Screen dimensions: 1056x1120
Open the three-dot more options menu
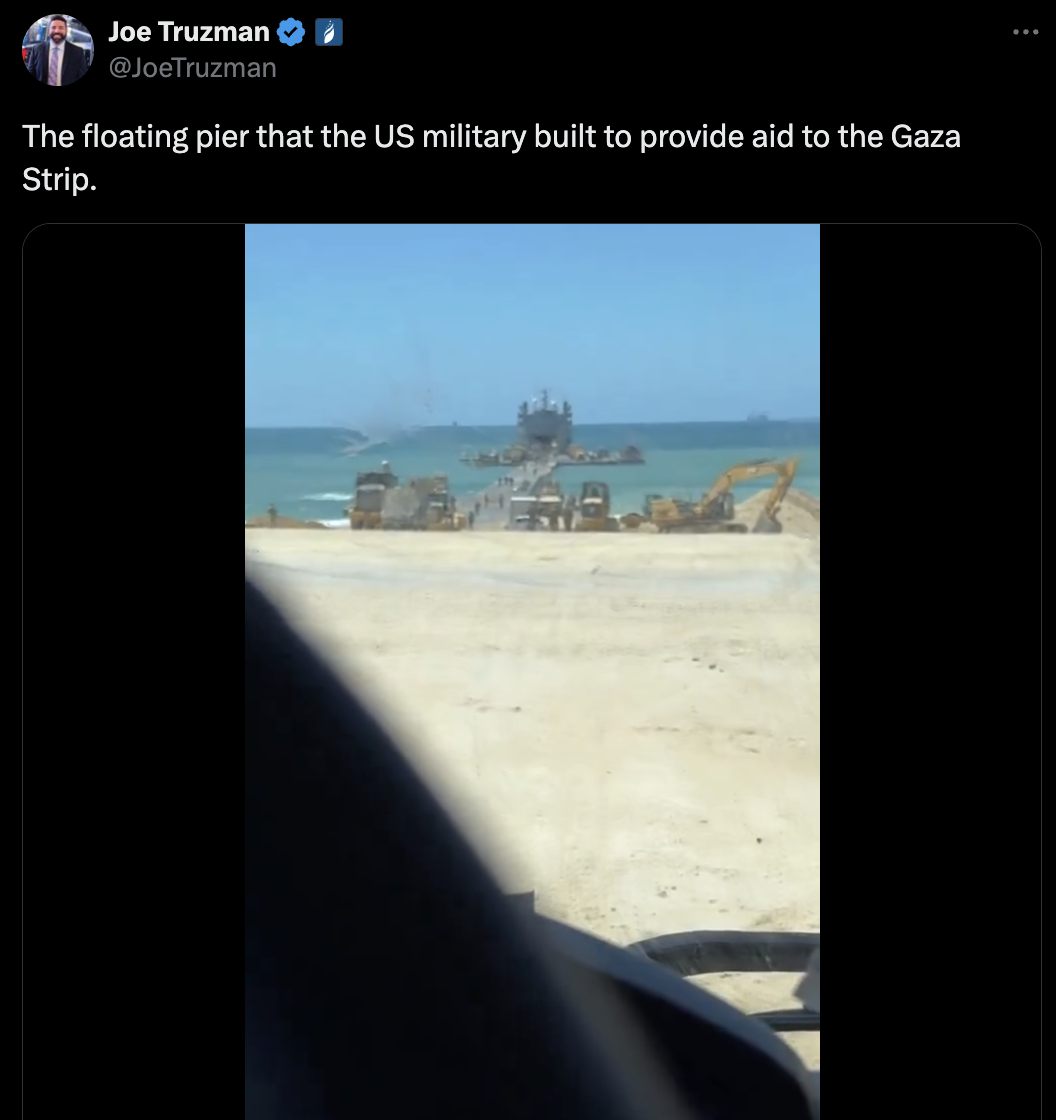[x=1025, y=31]
